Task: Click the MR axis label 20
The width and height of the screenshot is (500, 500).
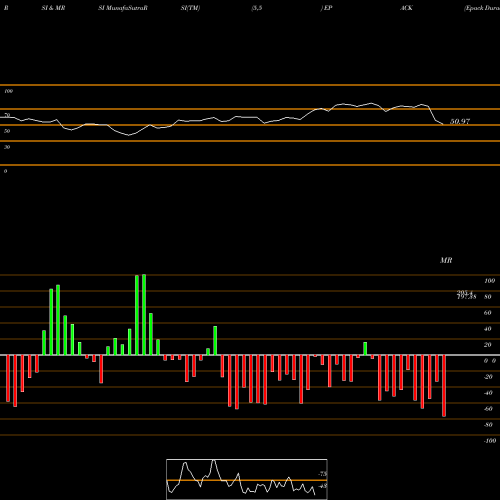Action: click(x=488, y=345)
